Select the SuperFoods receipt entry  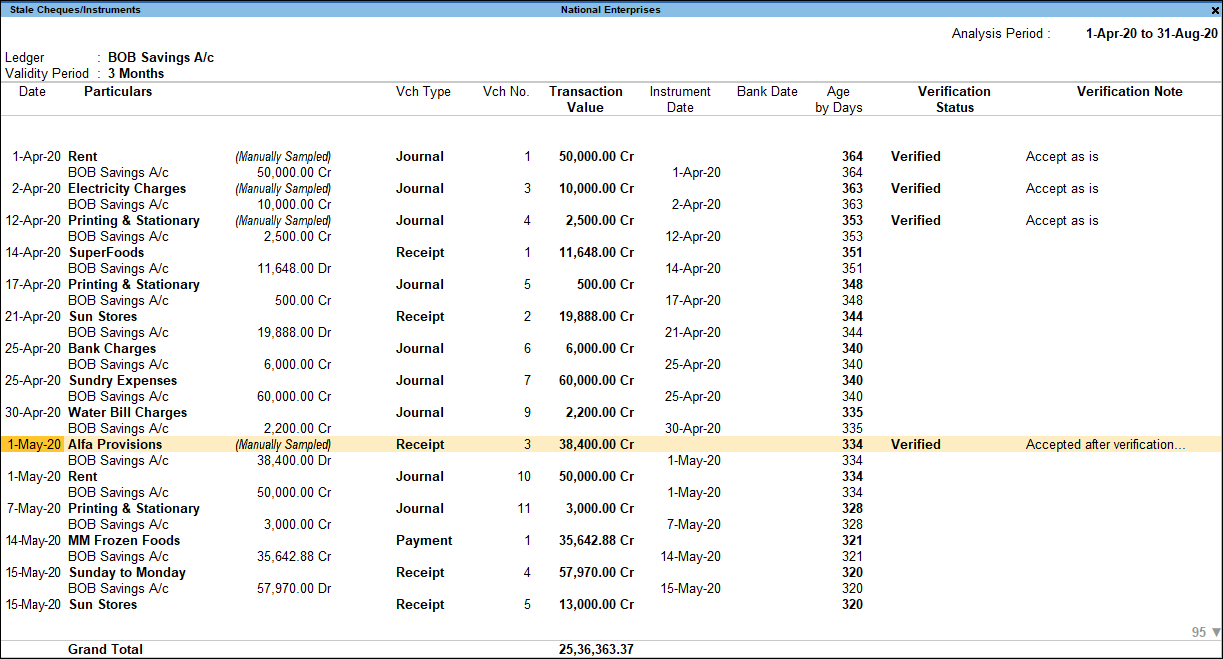pos(611,253)
